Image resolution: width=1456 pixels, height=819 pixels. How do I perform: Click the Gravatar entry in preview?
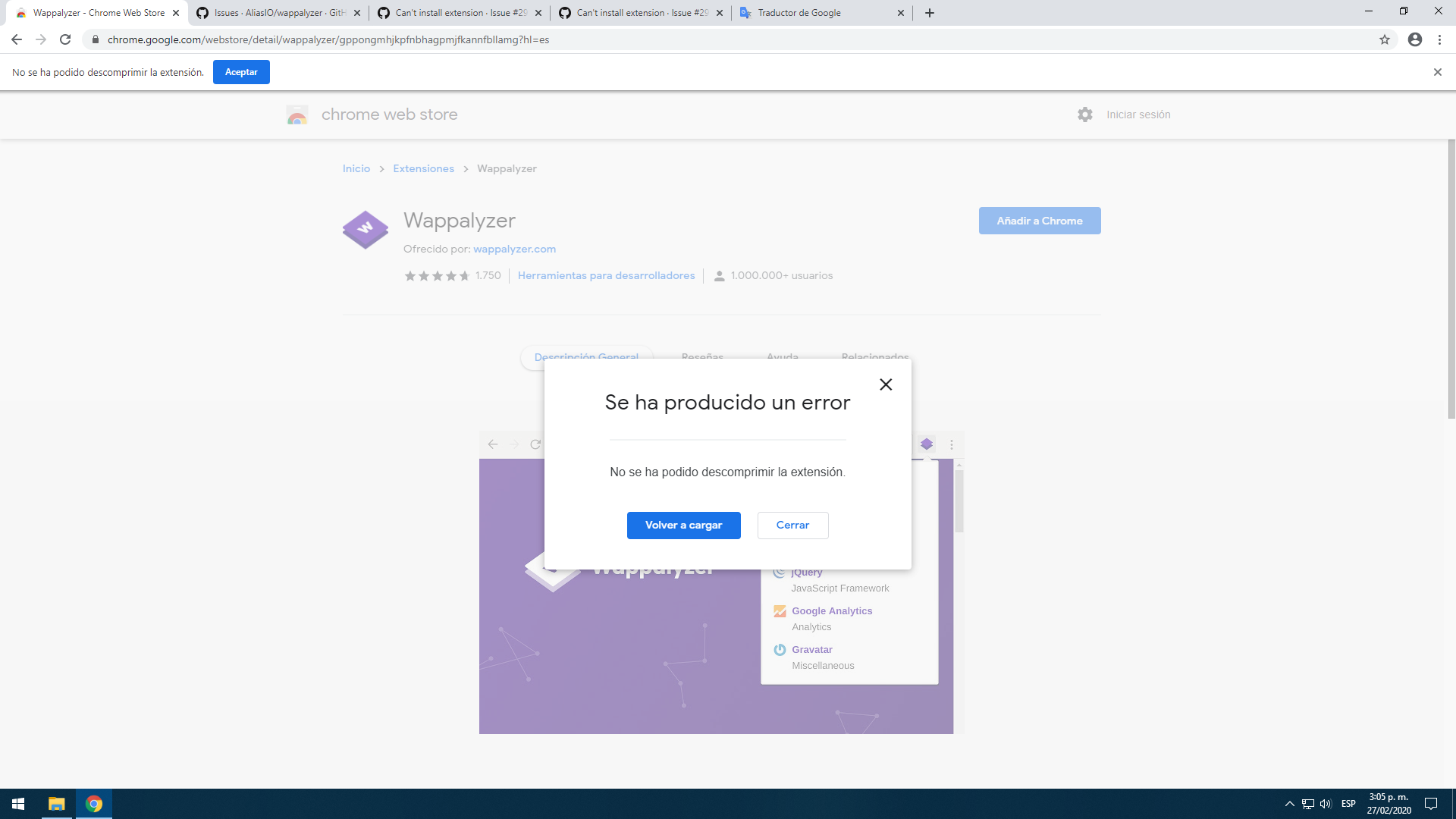tap(812, 650)
